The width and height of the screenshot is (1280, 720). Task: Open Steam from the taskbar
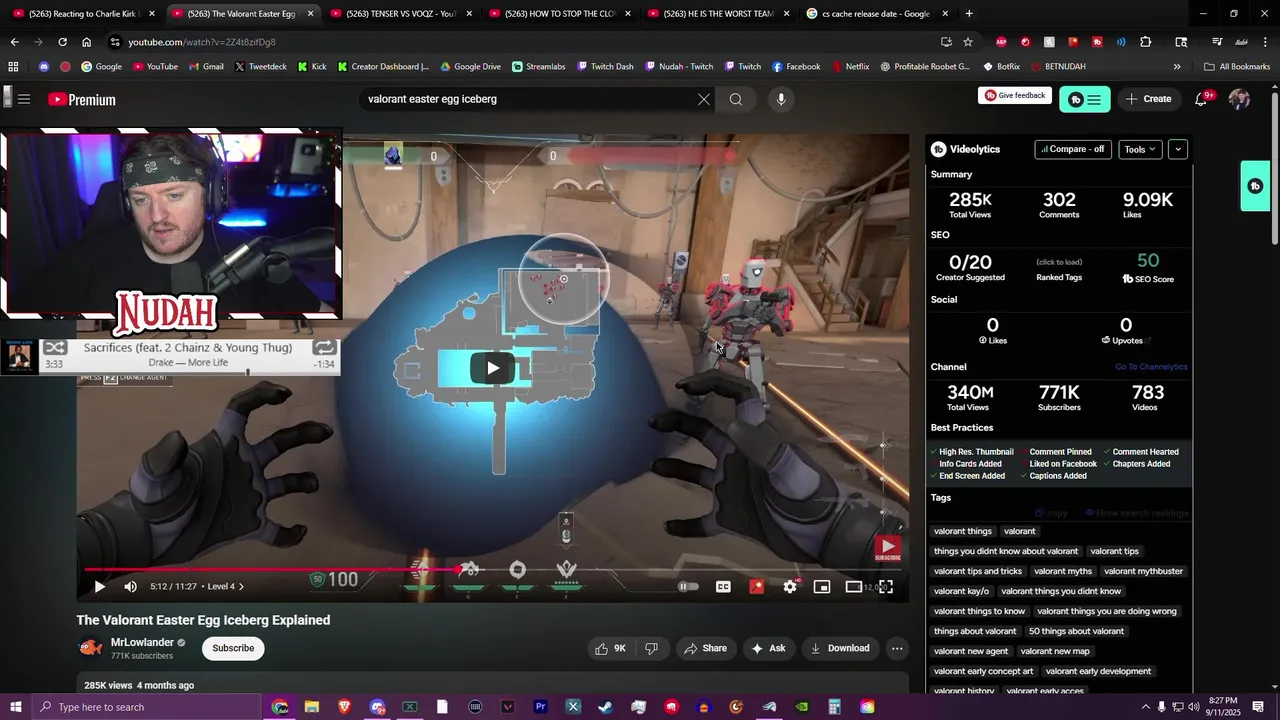pos(606,707)
